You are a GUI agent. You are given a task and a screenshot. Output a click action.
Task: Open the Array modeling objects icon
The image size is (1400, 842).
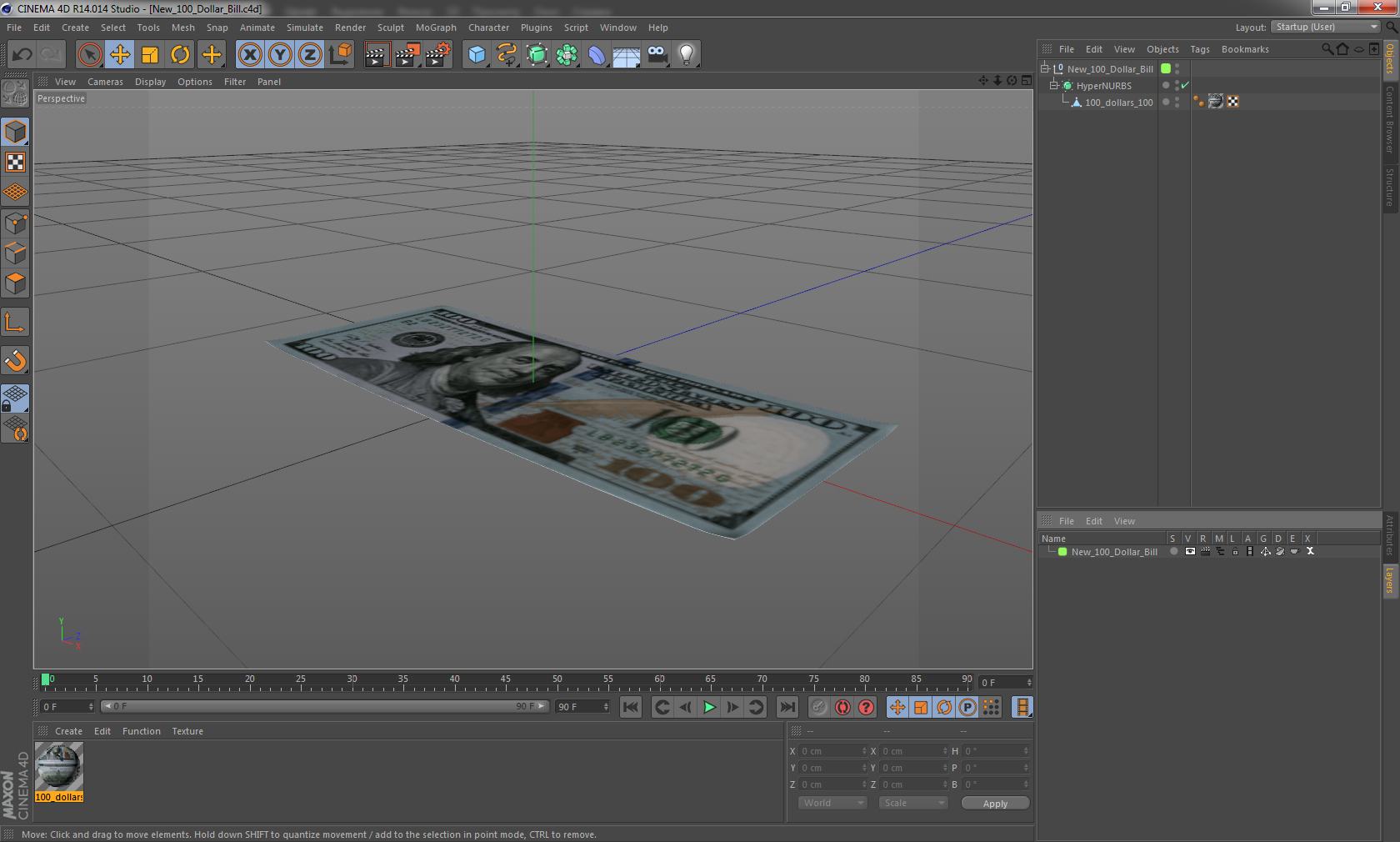coord(567,55)
